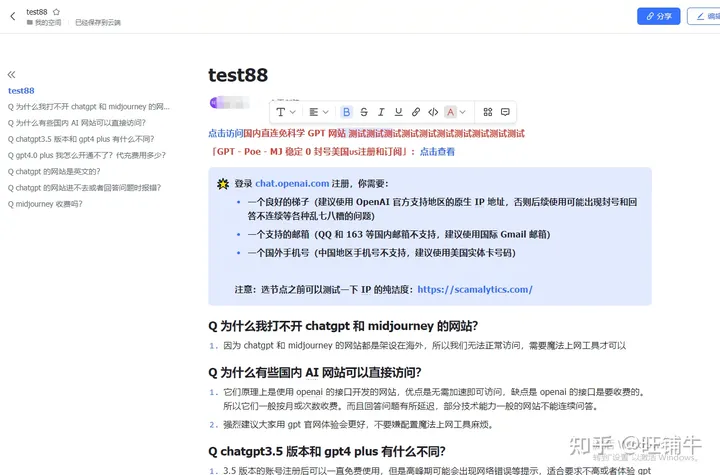Toggle bold formatting
720x475 pixels.
(347, 112)
